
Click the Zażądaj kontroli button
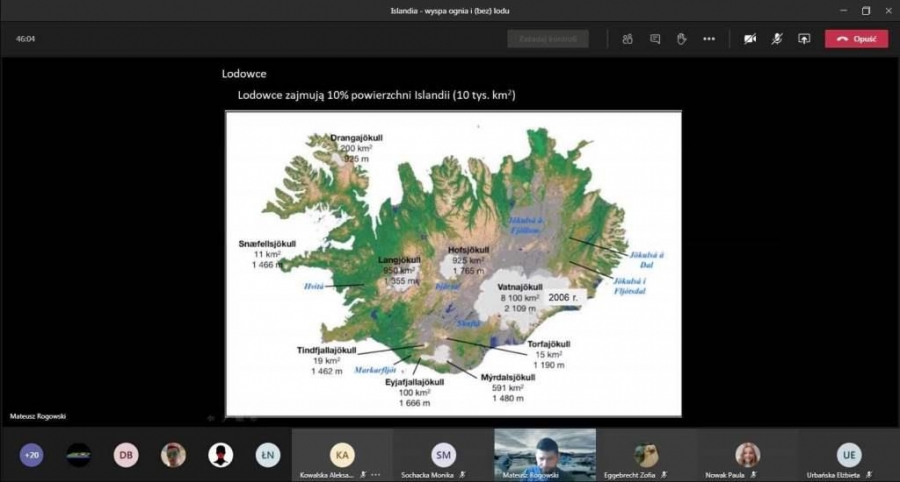point(547,39)
